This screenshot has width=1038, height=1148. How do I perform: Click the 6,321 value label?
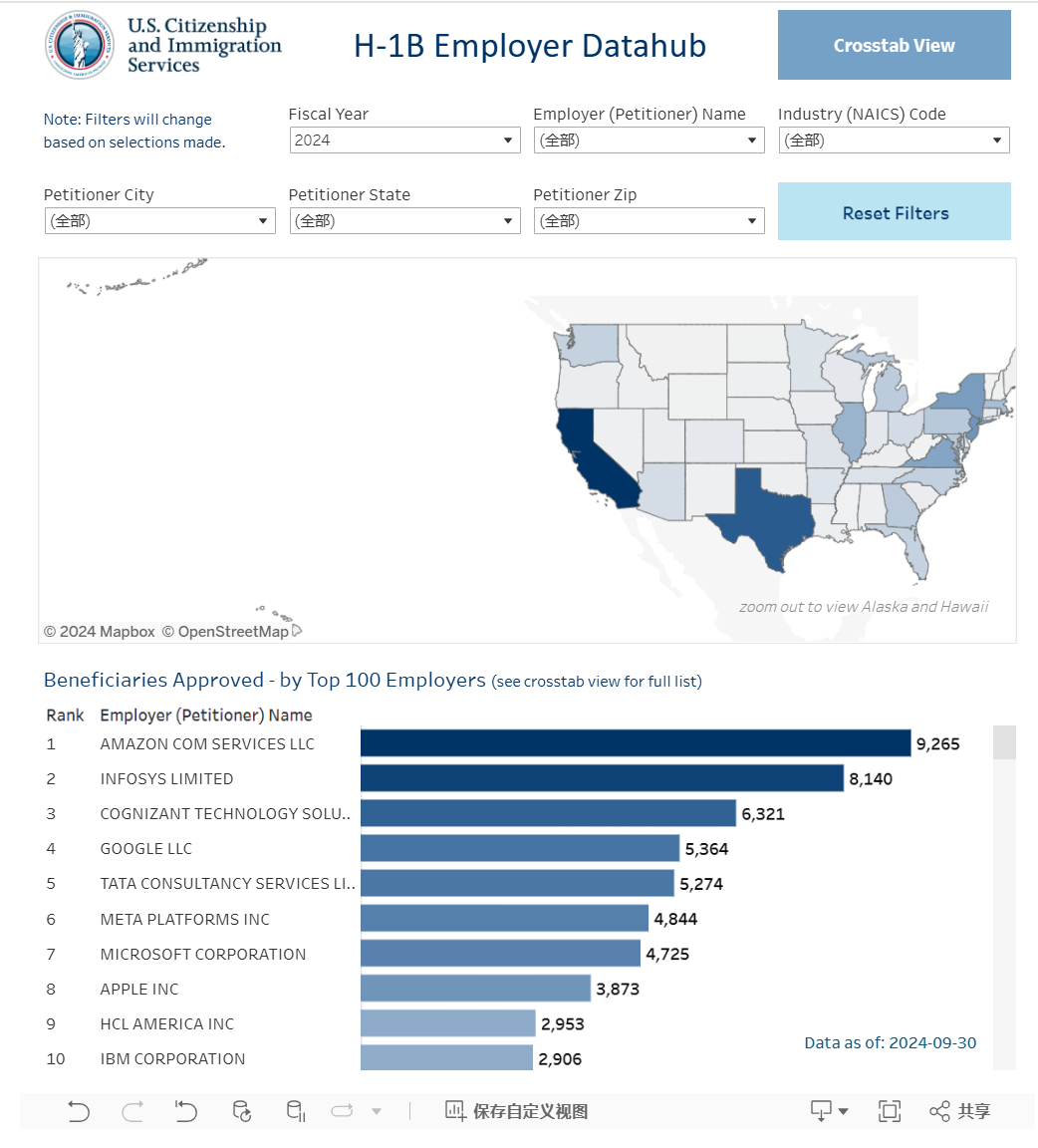(763, 814)
